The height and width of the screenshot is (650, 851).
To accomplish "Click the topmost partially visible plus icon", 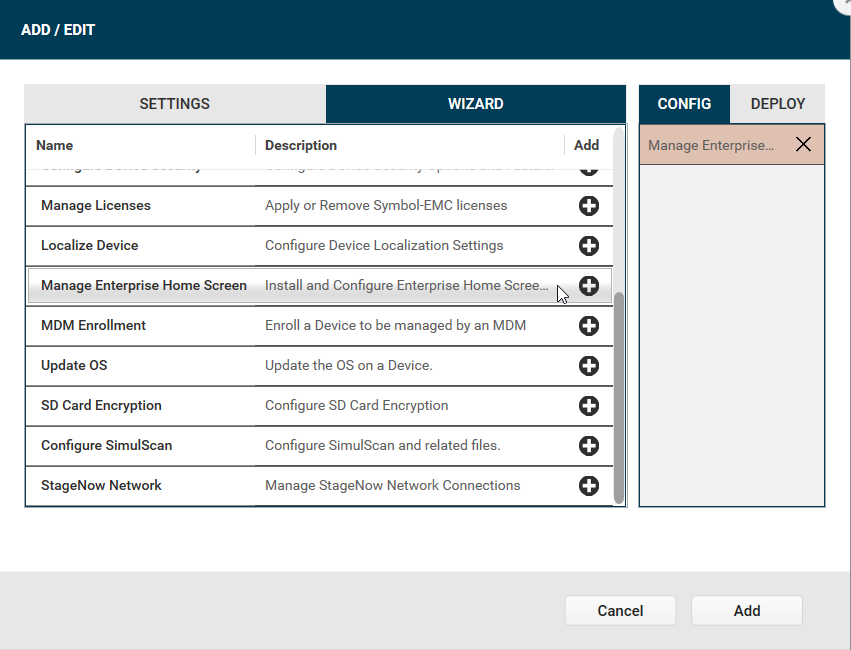I will click(589, 166).
